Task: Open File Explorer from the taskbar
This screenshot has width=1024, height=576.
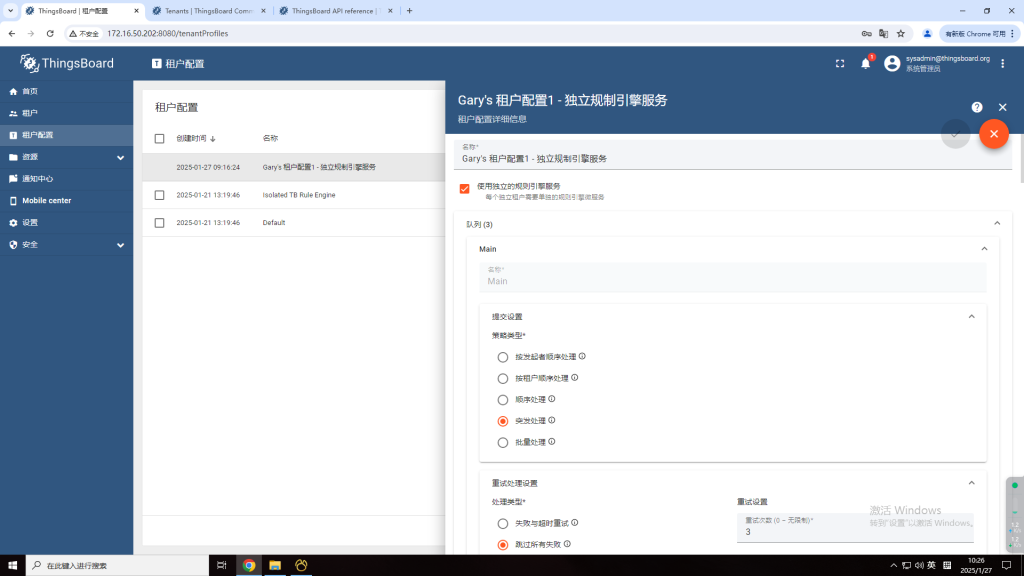Action: pyautogui.click(x=275, y=566)
